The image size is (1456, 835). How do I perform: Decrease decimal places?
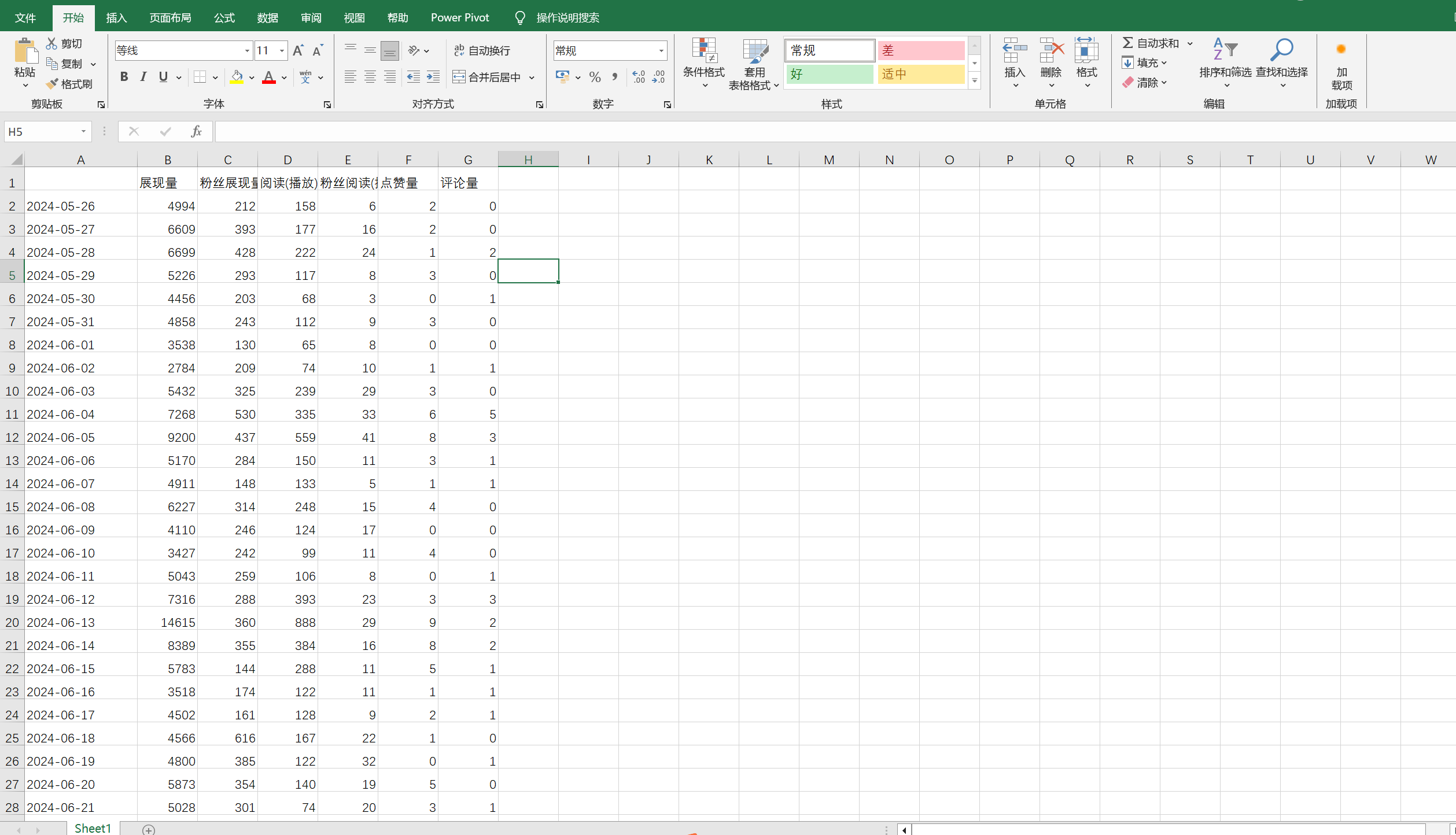tap(658, 77)
